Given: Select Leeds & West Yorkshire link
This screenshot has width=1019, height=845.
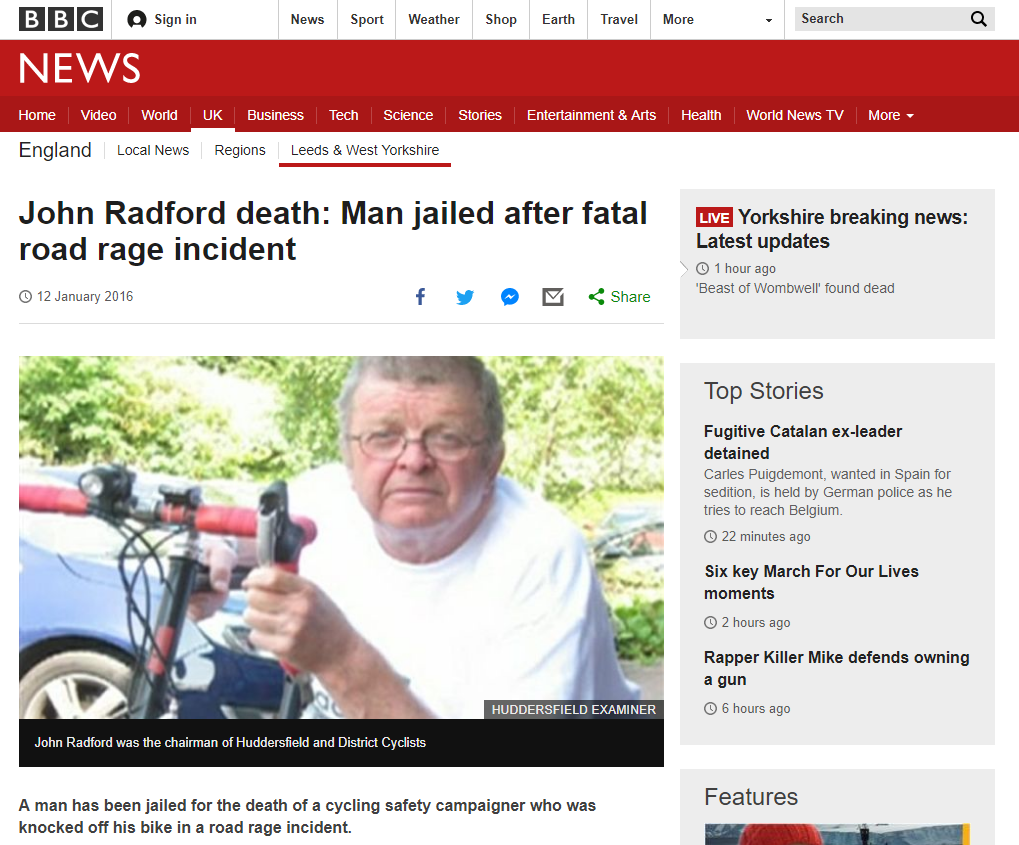Looking at the screenshot, I should 365,150.
